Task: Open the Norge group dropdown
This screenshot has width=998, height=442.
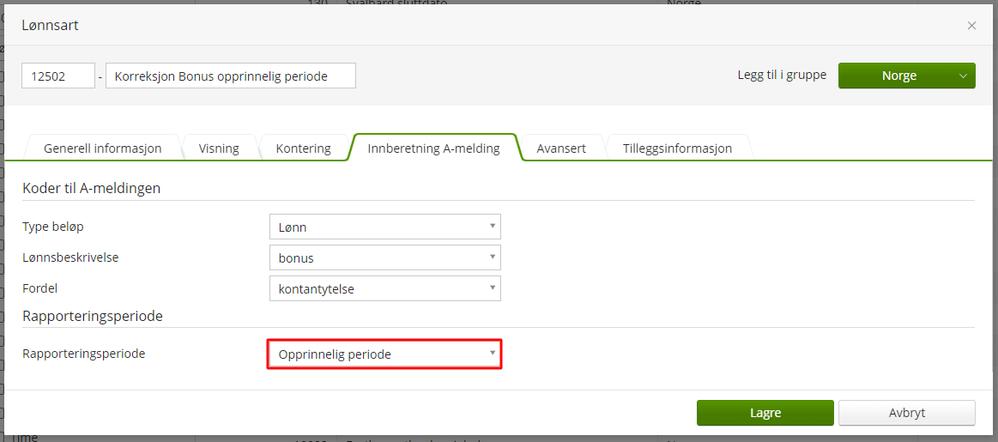Action: click(x=906, y=76)
